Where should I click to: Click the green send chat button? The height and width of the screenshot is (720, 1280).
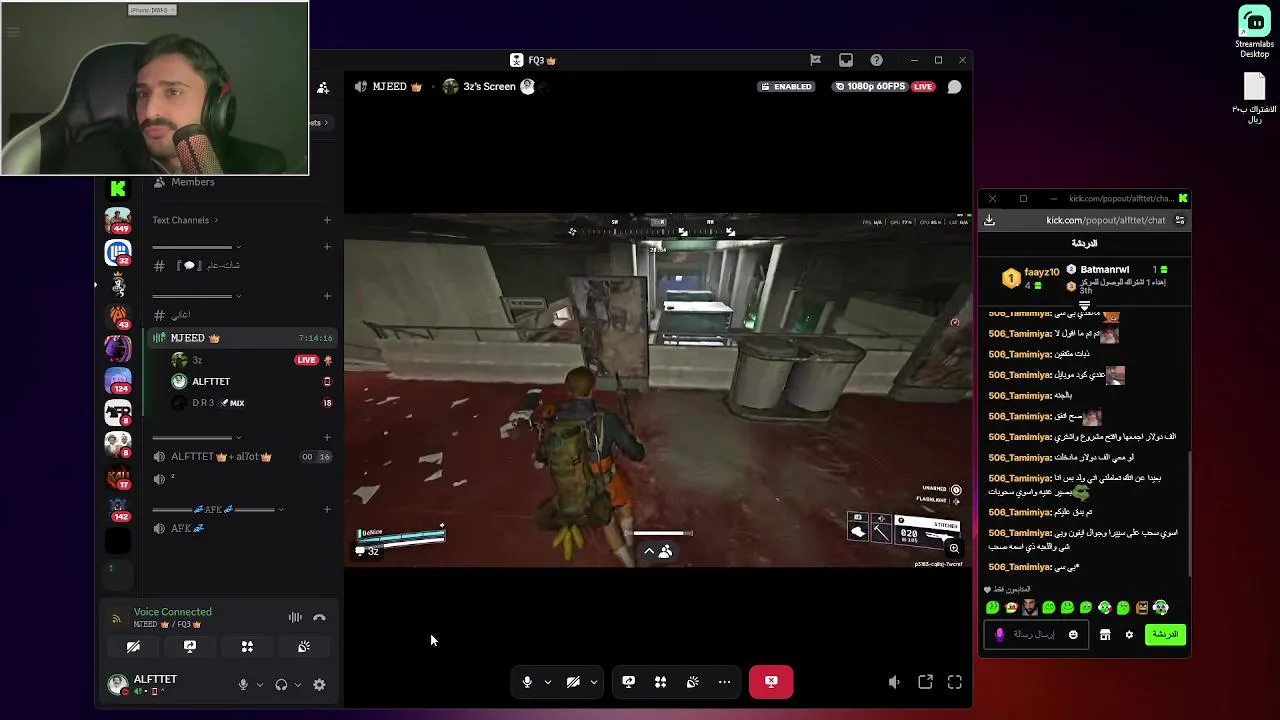tap(1165, 634)
